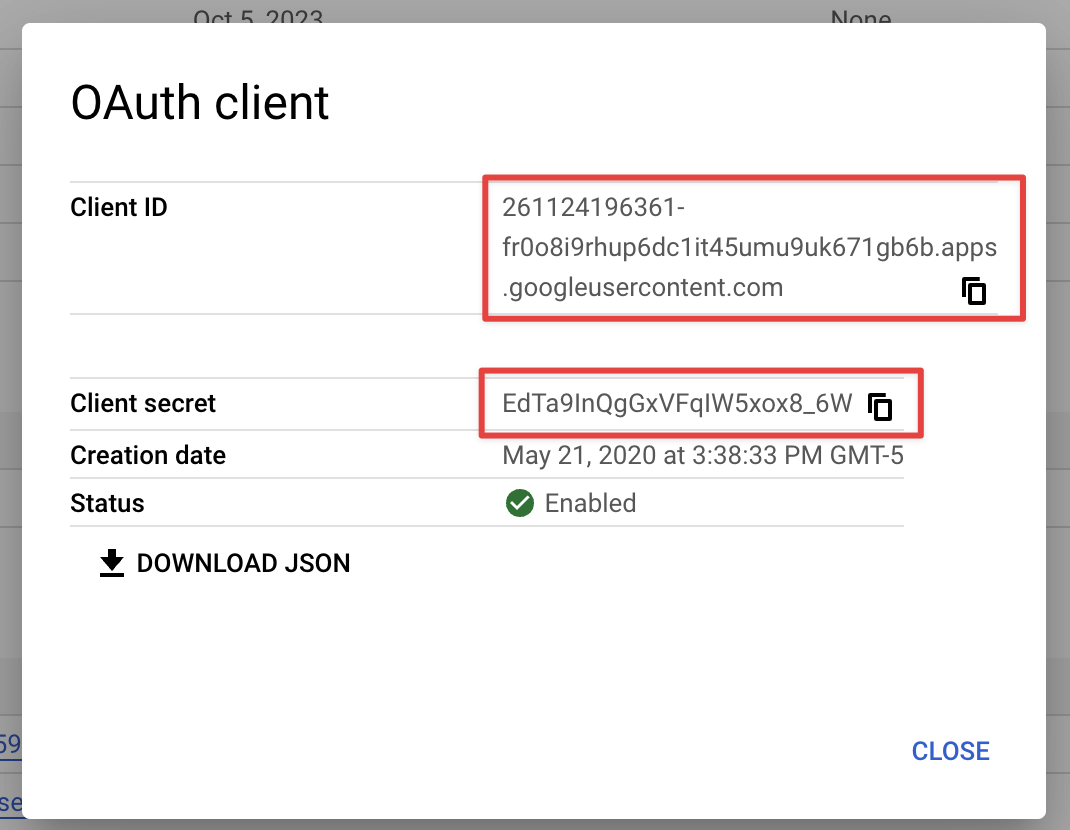Viewport: 1070px width, 830px height.
Task: Click the creation date timestamp
Action: tap(702, 456)
